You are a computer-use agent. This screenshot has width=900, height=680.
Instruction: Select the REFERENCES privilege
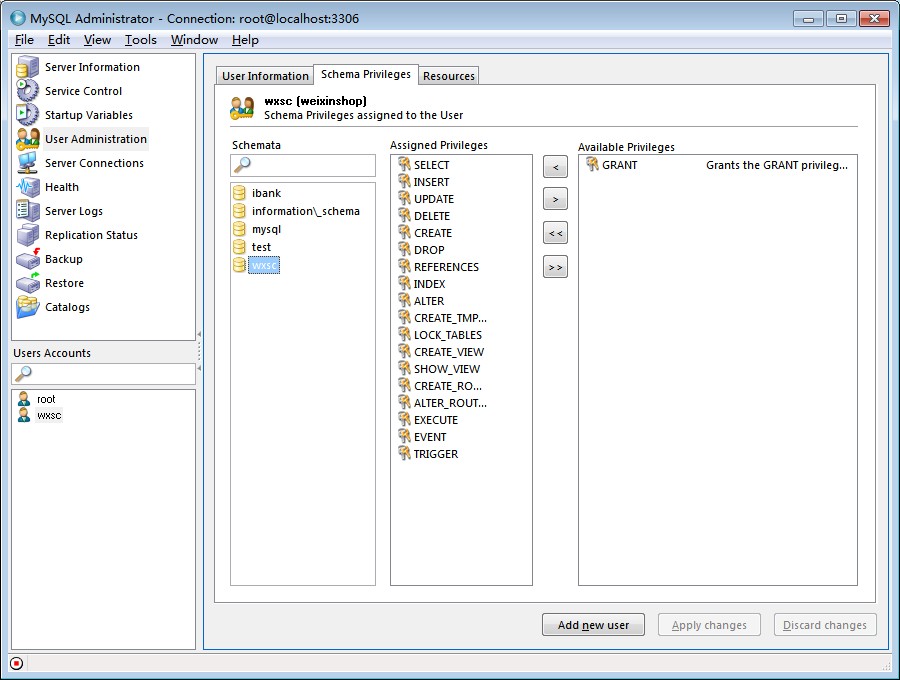(x=446, y=267)
